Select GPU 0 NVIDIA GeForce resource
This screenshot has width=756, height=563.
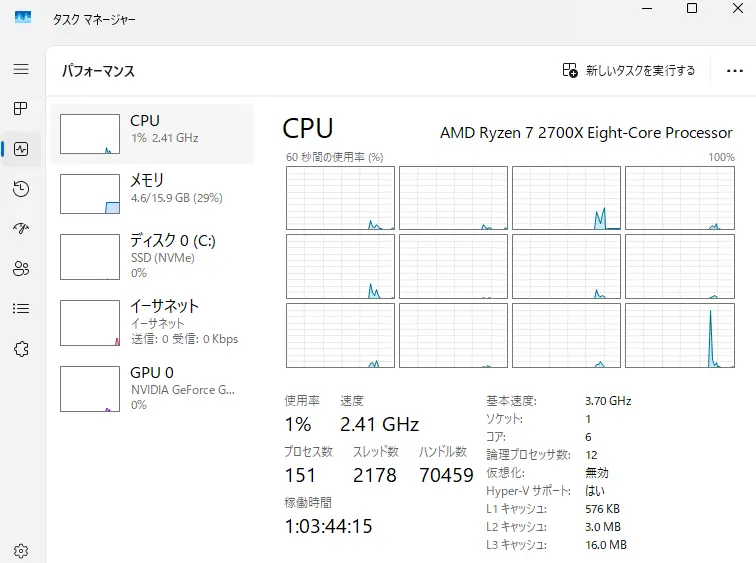152,388
